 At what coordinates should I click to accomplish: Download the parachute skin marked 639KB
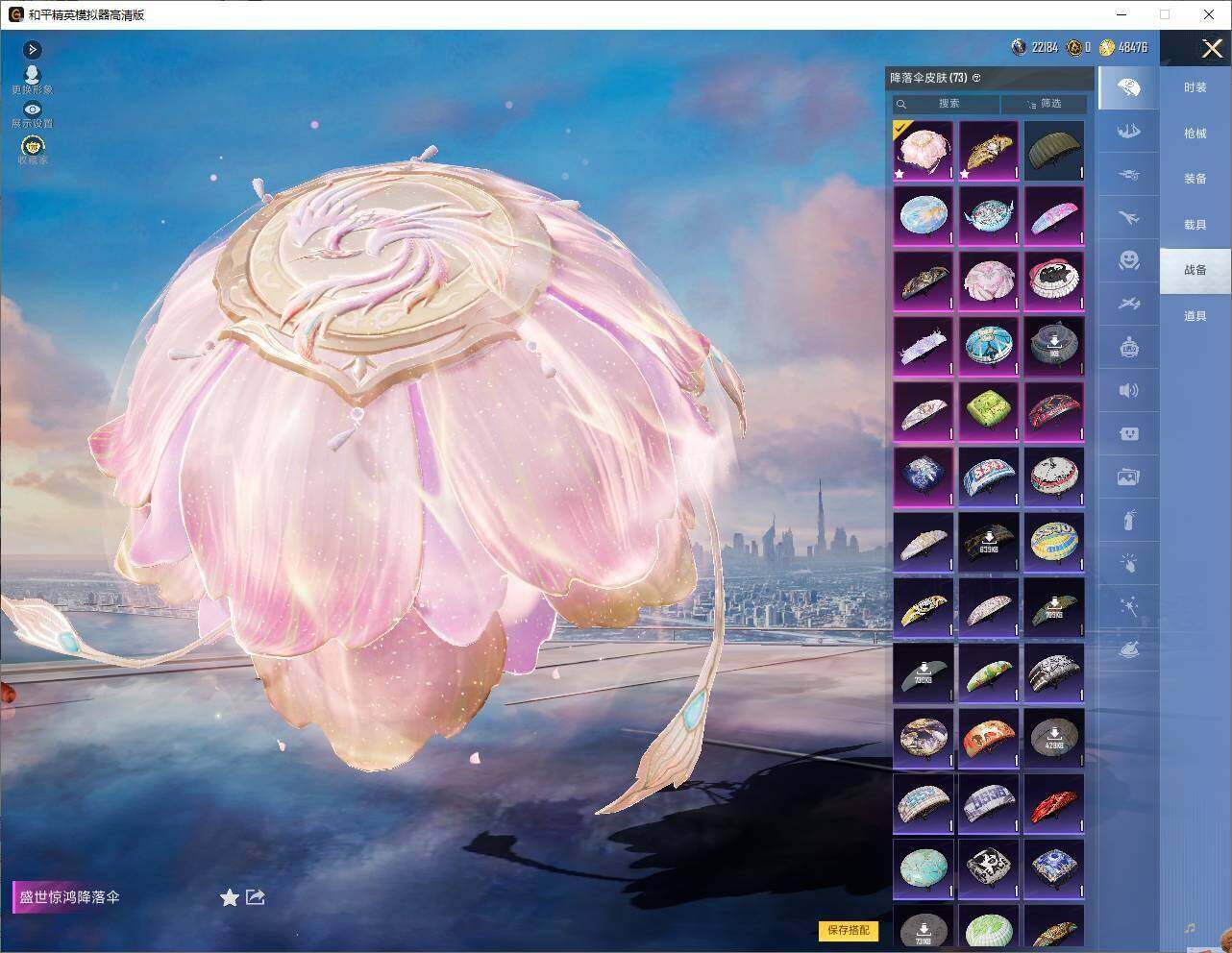989,543
